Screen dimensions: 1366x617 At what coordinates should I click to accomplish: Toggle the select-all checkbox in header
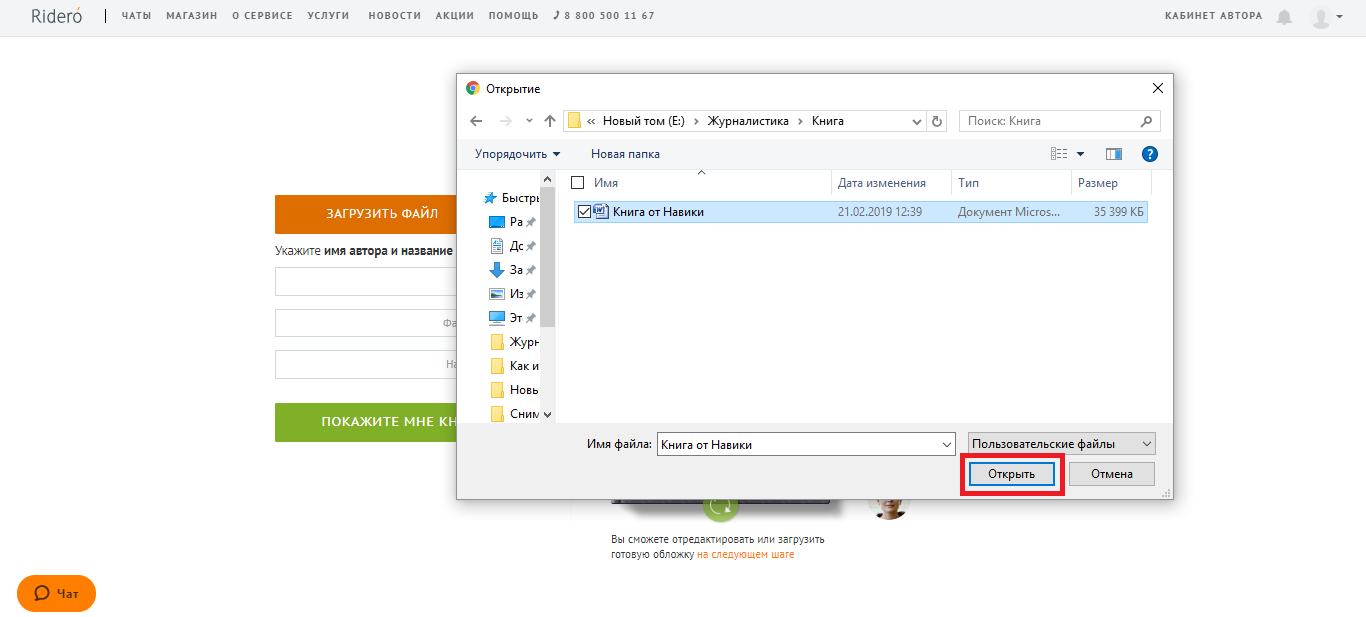577,183
